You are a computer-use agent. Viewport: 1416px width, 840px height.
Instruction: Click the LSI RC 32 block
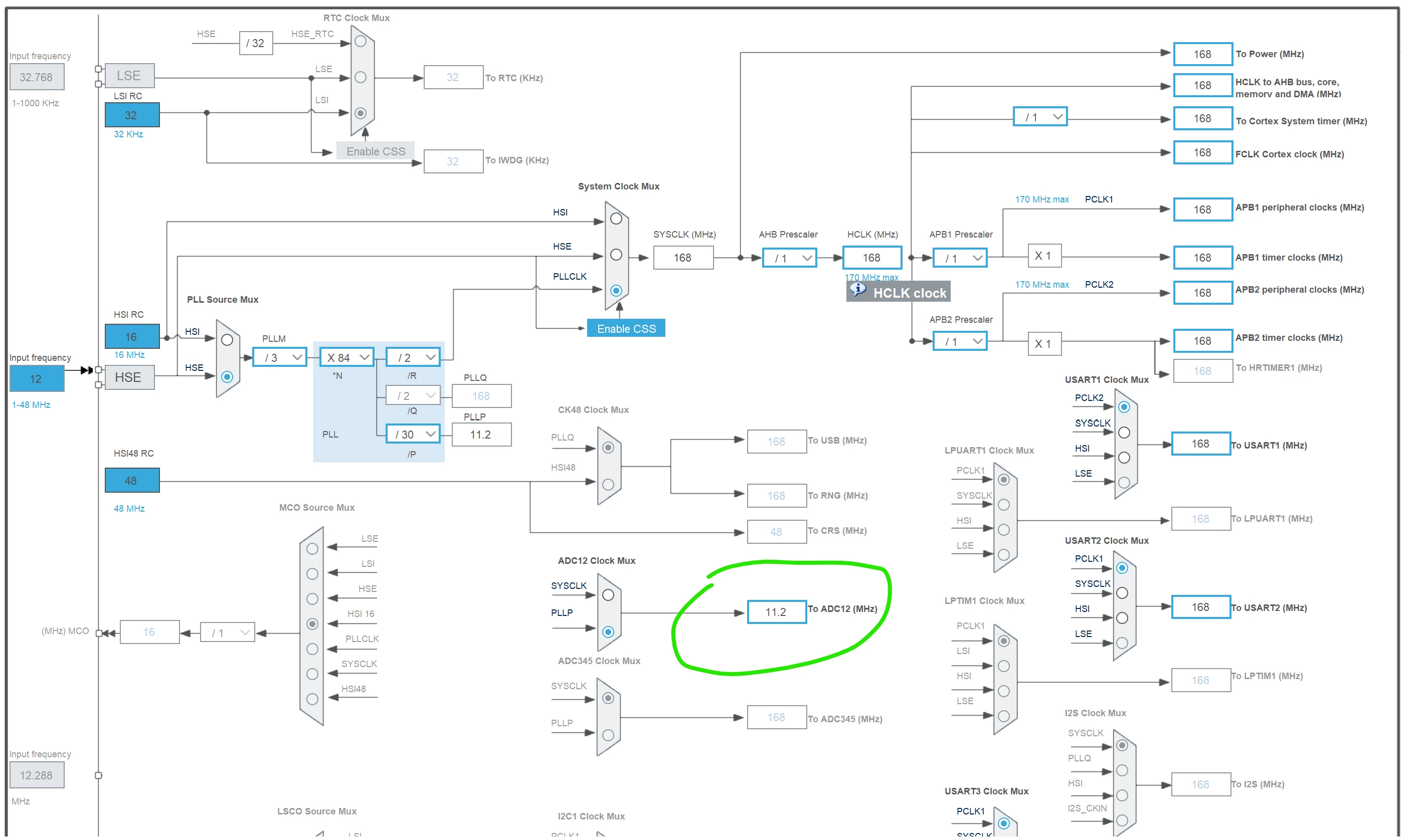(132, 115)
